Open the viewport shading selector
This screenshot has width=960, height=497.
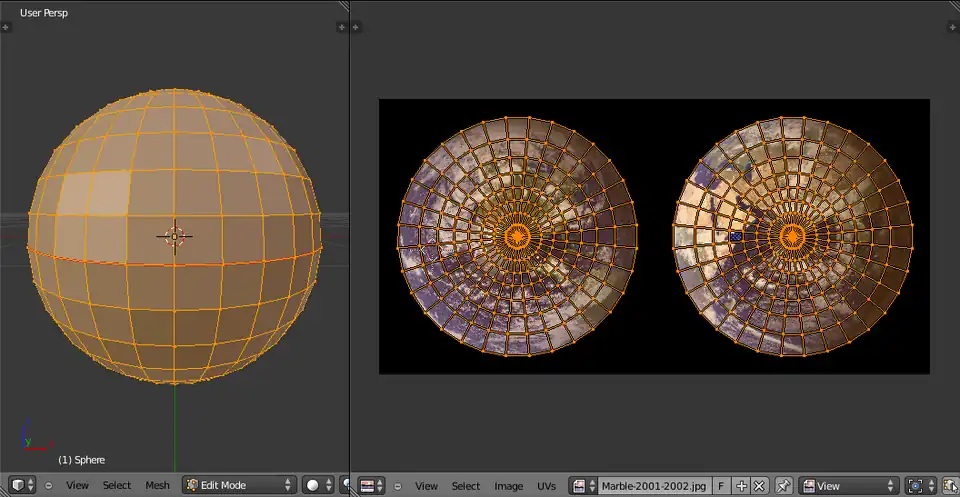pyautogui.click(x=318, y=485)
